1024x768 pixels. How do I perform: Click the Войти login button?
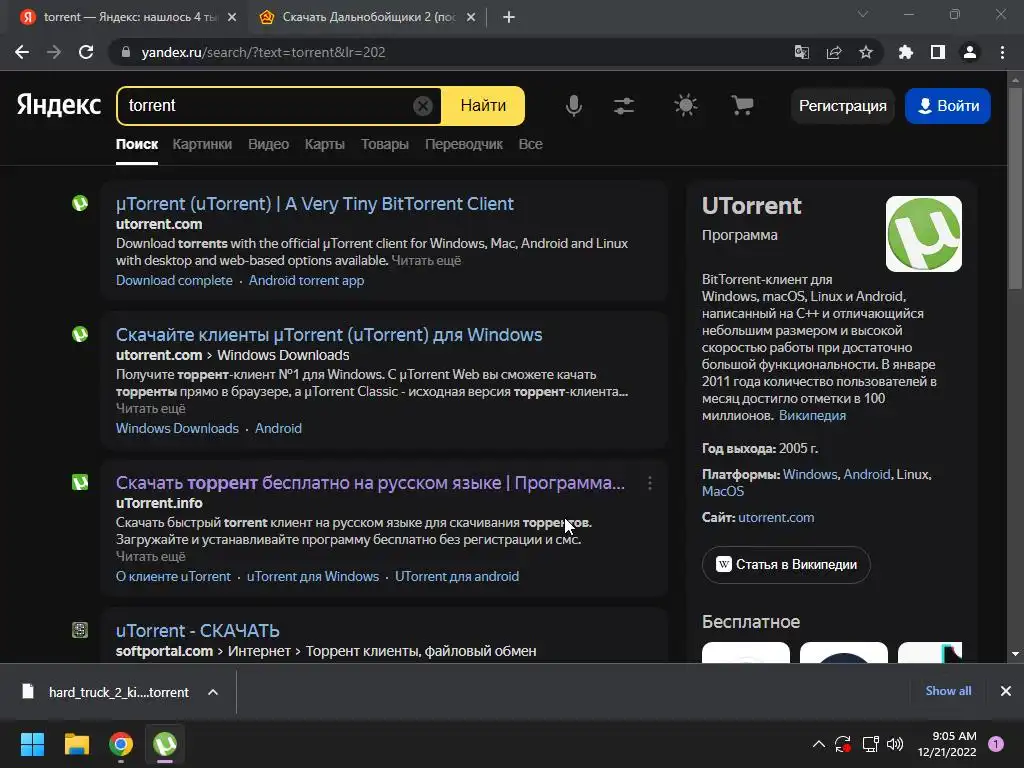pyautogui.click(x=948, y=106)
